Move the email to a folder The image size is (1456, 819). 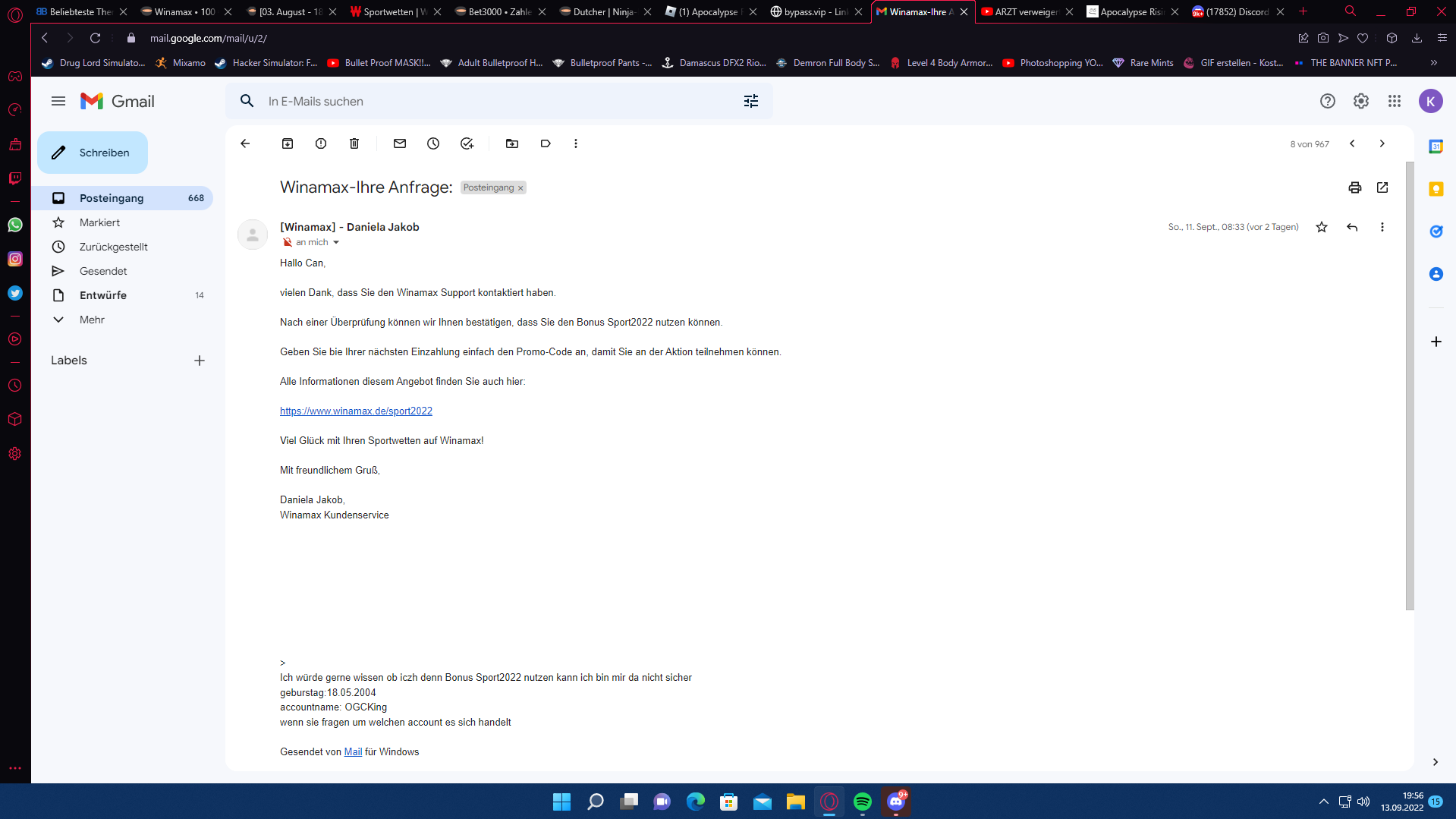click(512, 143)
